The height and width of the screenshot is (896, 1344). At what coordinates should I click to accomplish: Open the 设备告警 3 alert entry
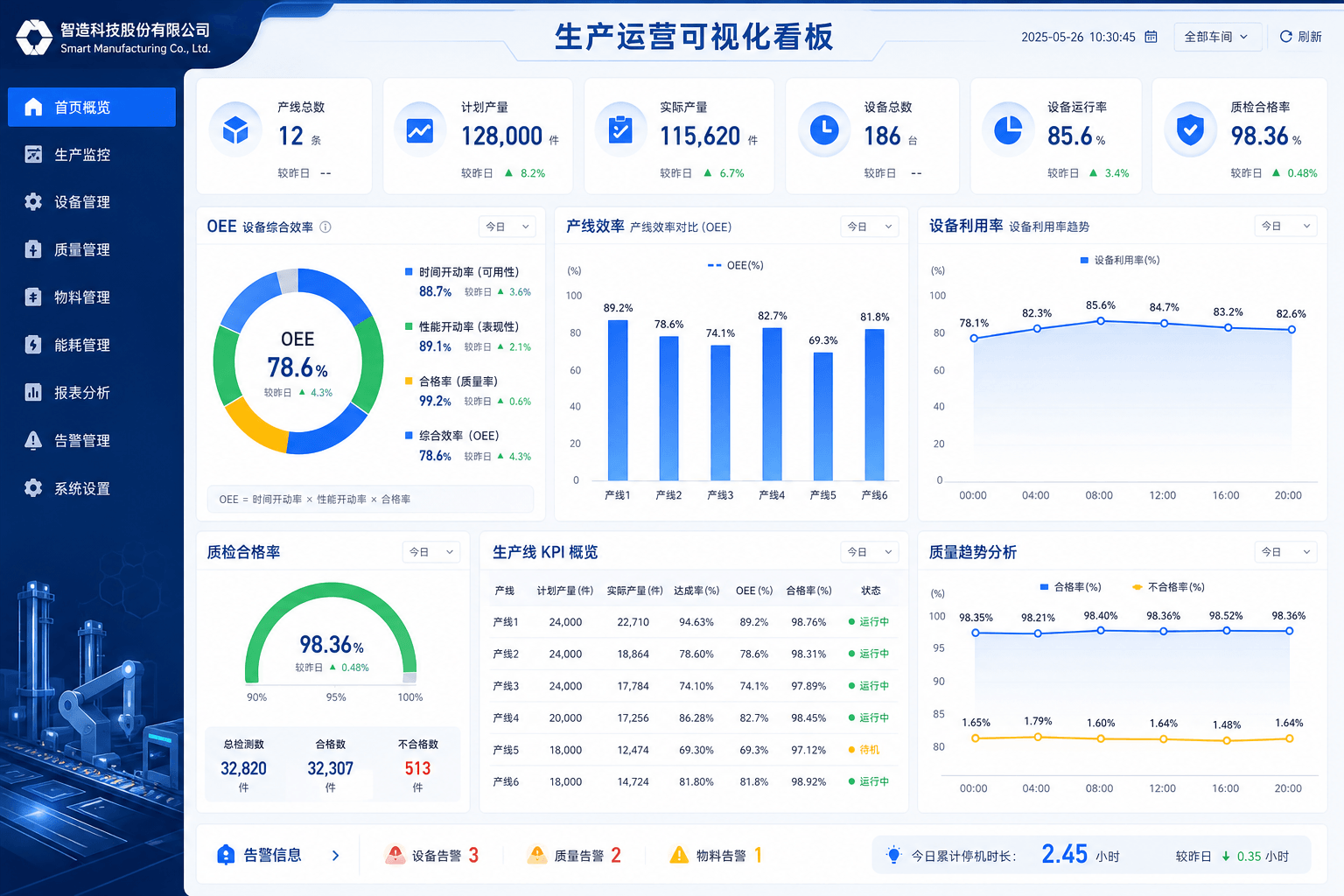click(432, 855)
